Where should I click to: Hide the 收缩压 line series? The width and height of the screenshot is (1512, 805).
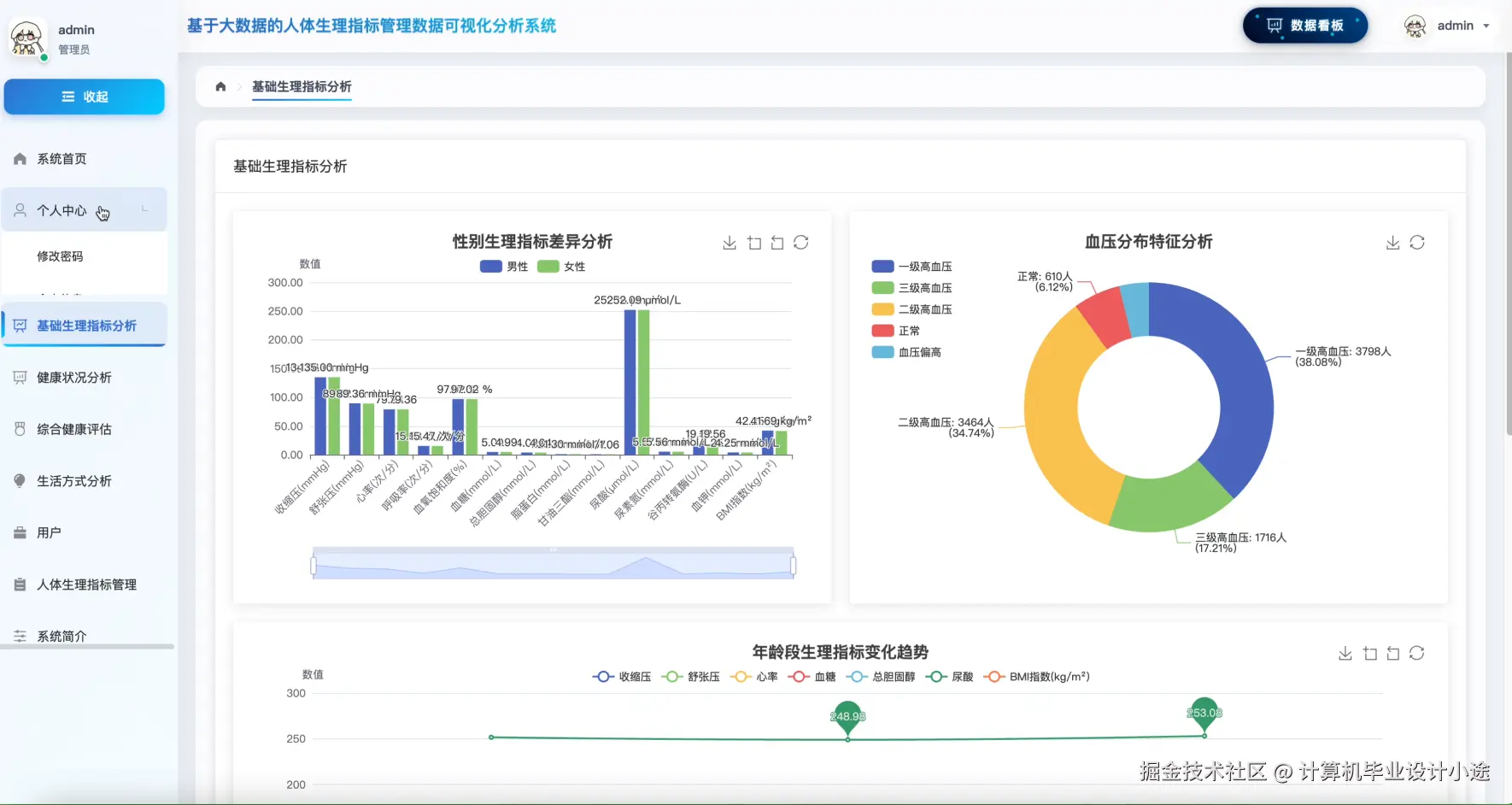[622, 677]
